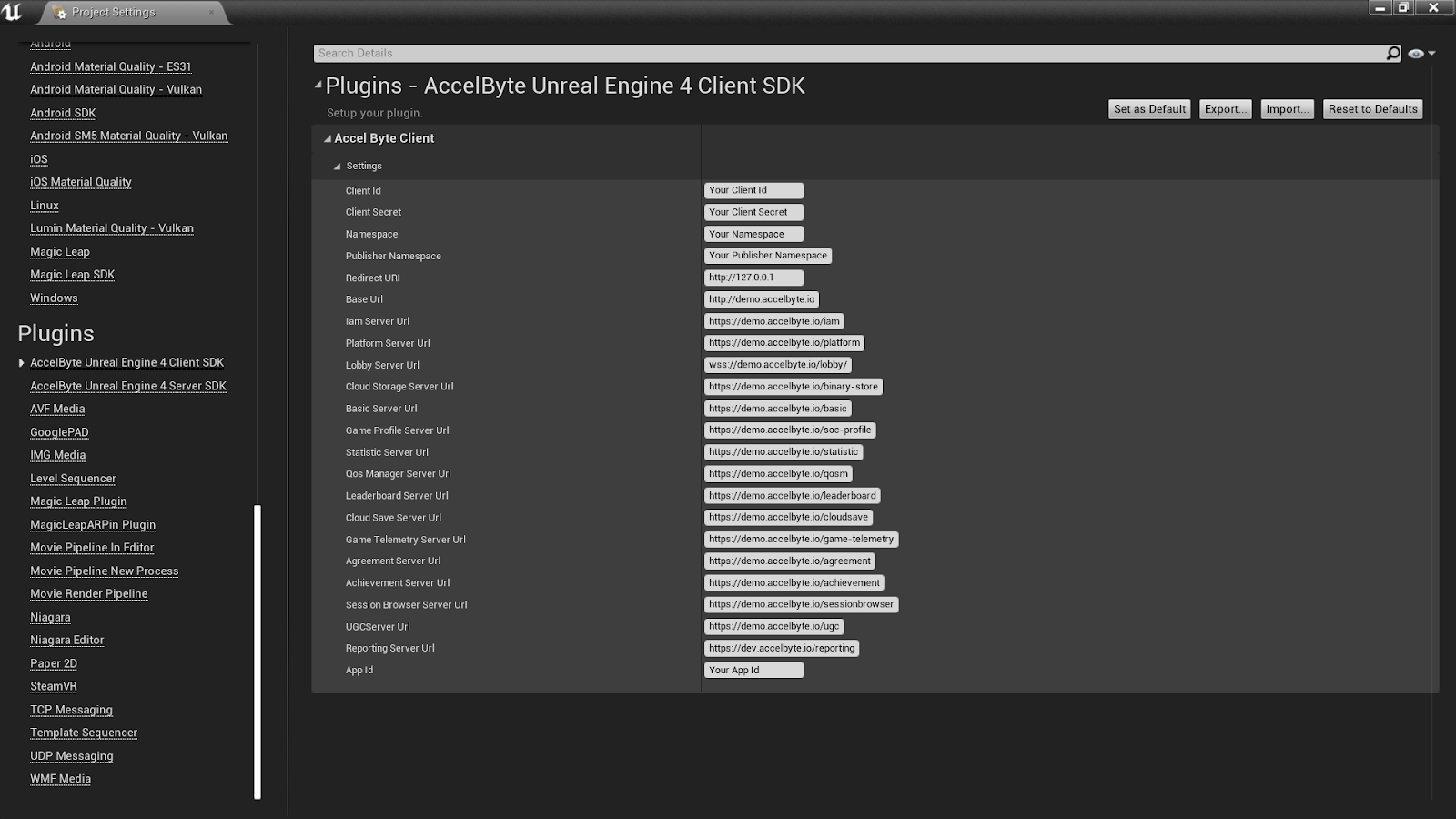
Task: Edit the Cloud Storage Server Url field
Action: [794, 387]
